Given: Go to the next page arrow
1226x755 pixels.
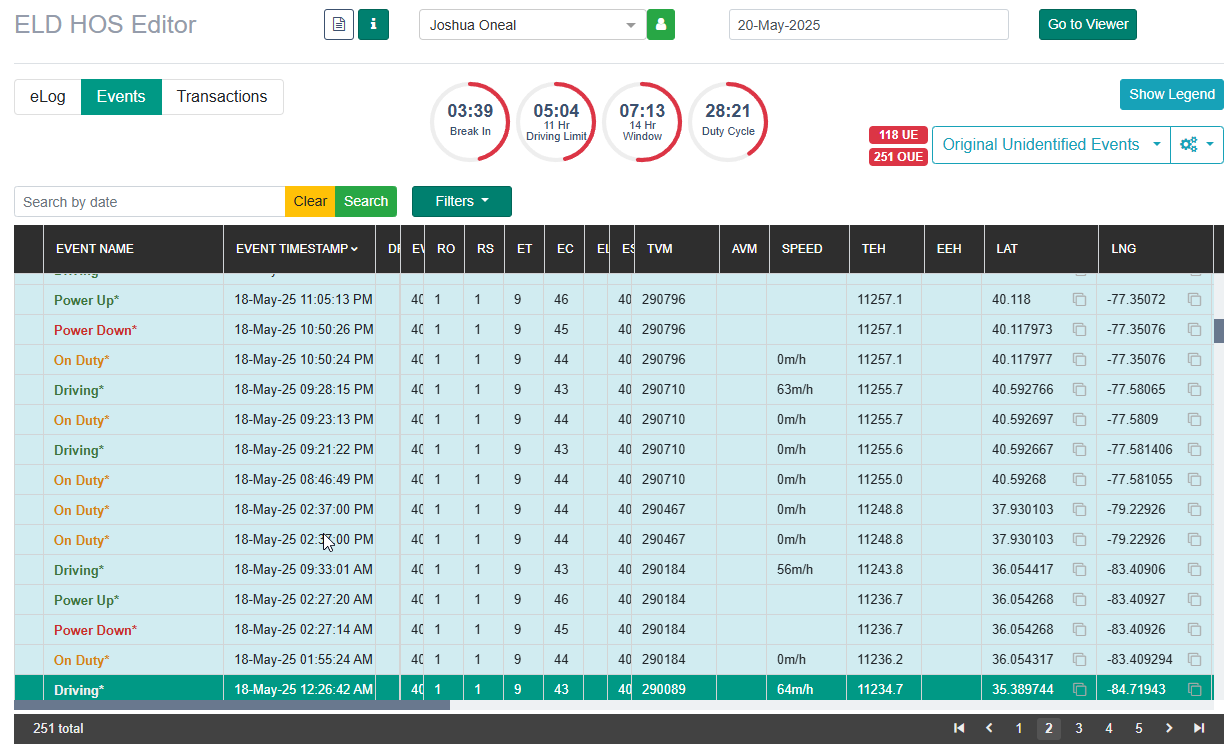Looking at the screenshot, I should [x=1169, y=729].
